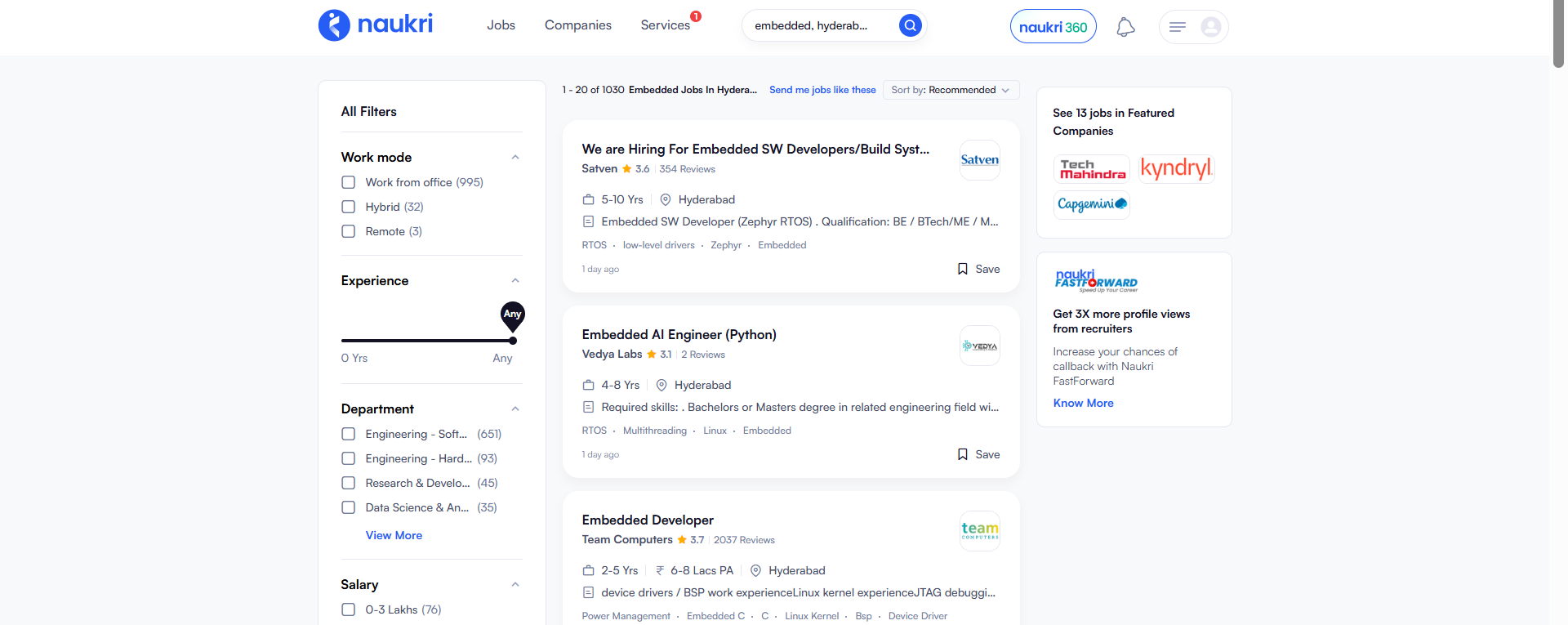Collapse the Work mode filter section
Screen dimensions: 1568x625
[x=515, y=157]
